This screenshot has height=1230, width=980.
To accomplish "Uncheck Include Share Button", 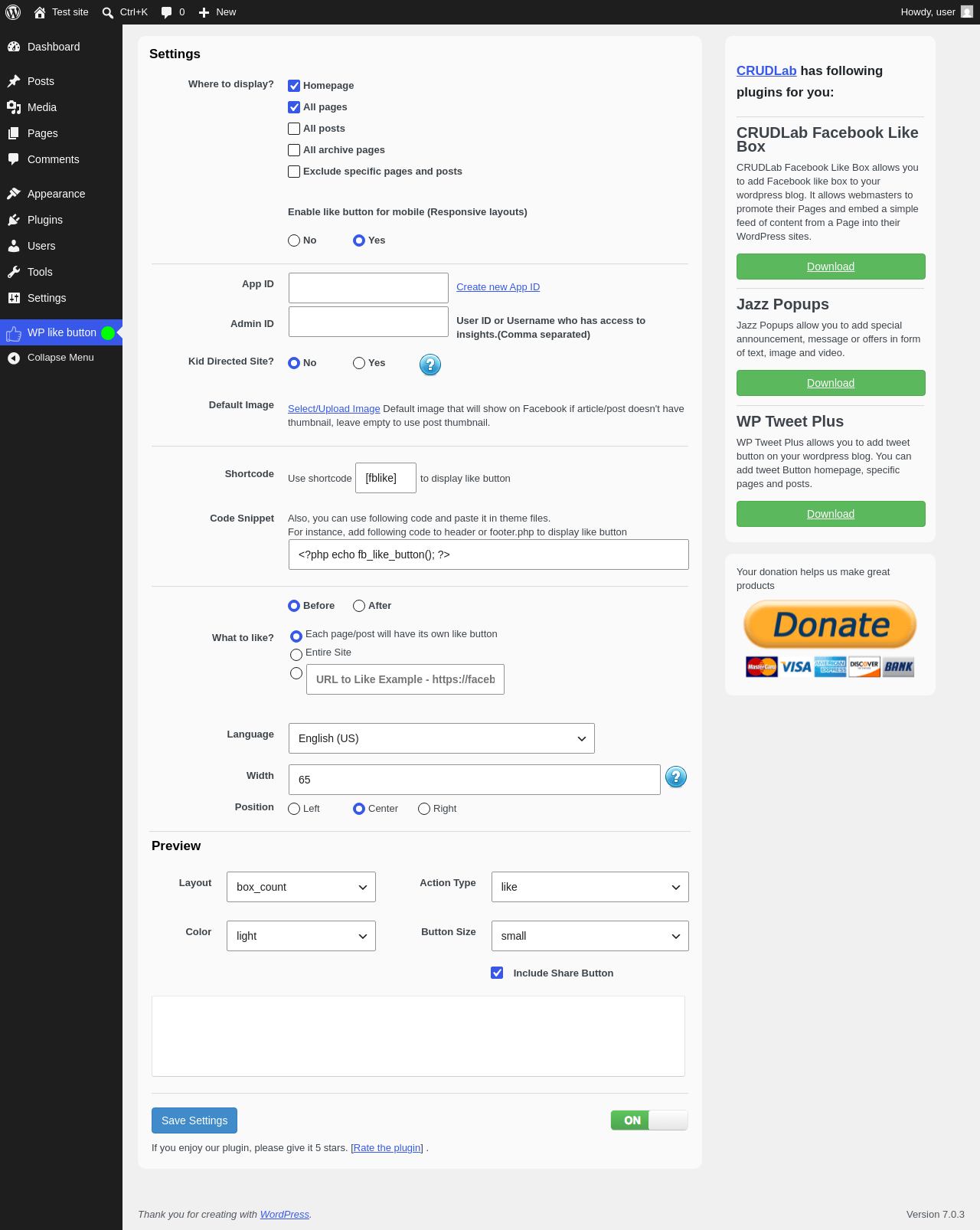I will (498, 973).
